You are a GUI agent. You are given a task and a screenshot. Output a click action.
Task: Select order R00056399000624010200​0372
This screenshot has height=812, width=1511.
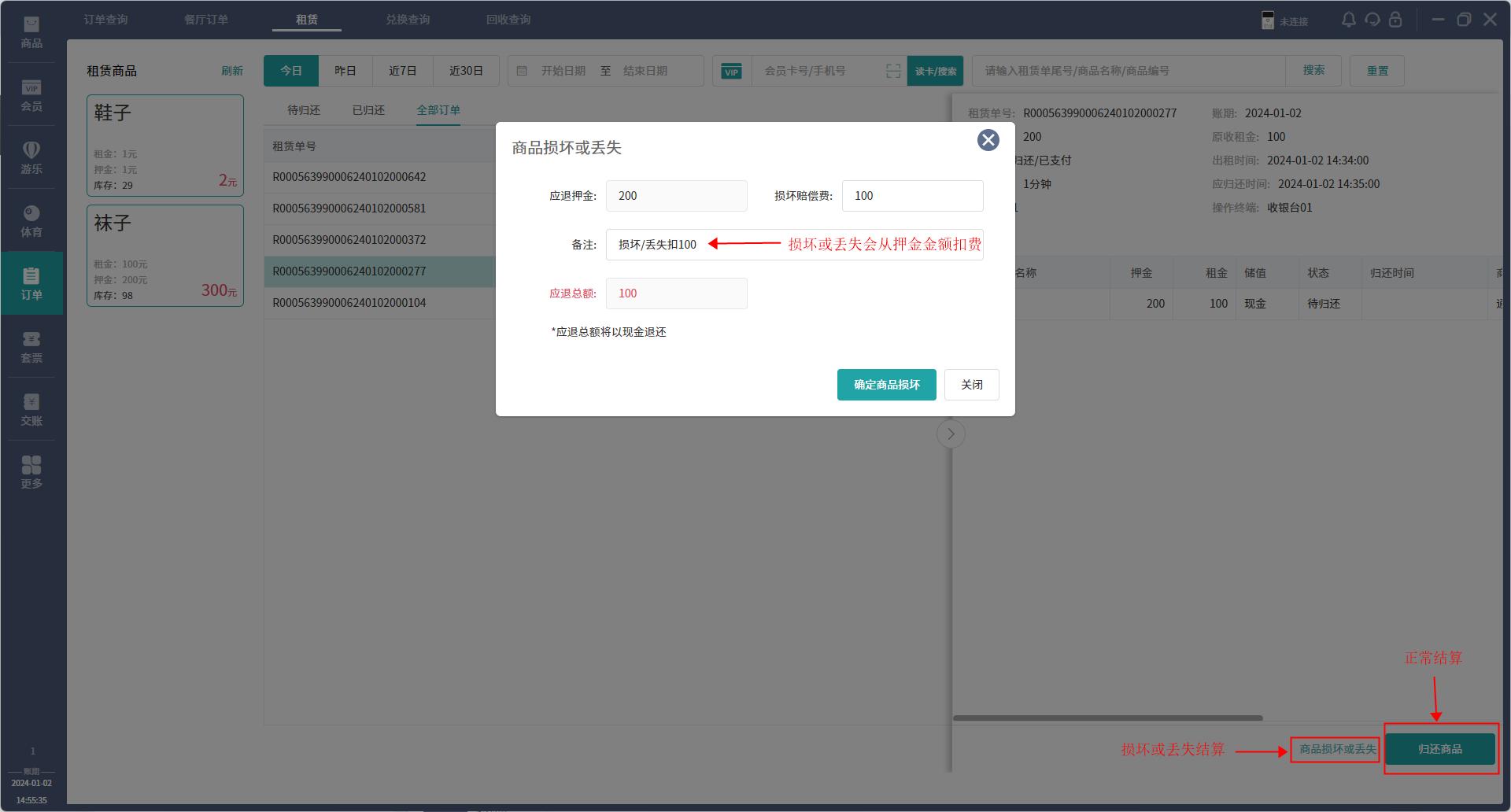pyautogui.click(x=380, y=240)
